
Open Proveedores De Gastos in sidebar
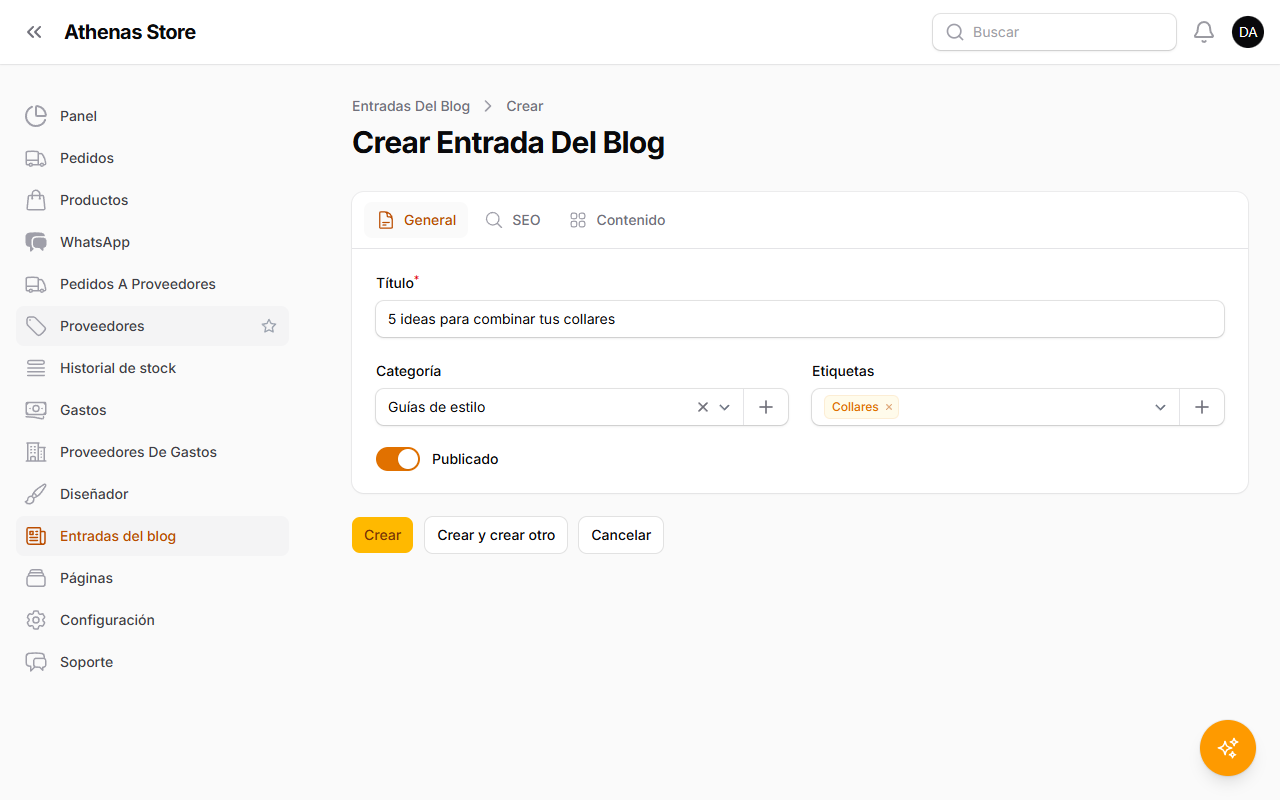click(152, 452)
